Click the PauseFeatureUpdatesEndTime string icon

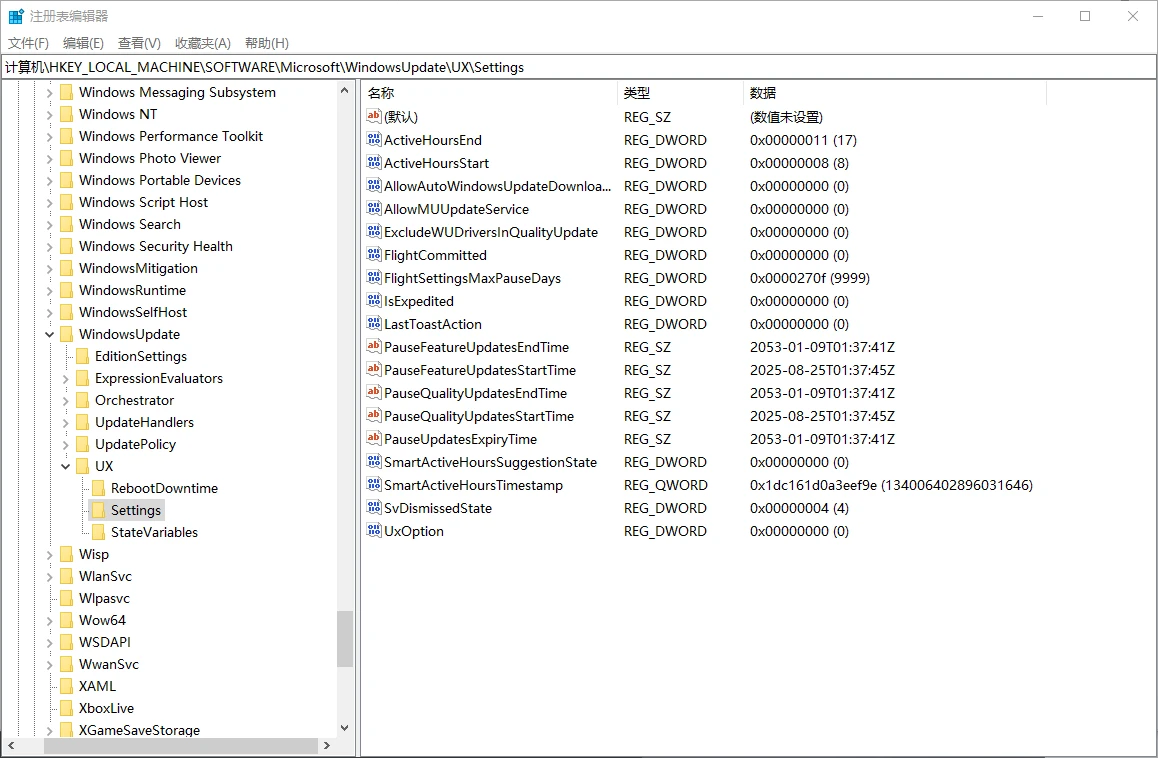pyautogui.click(x=374, y=346)
